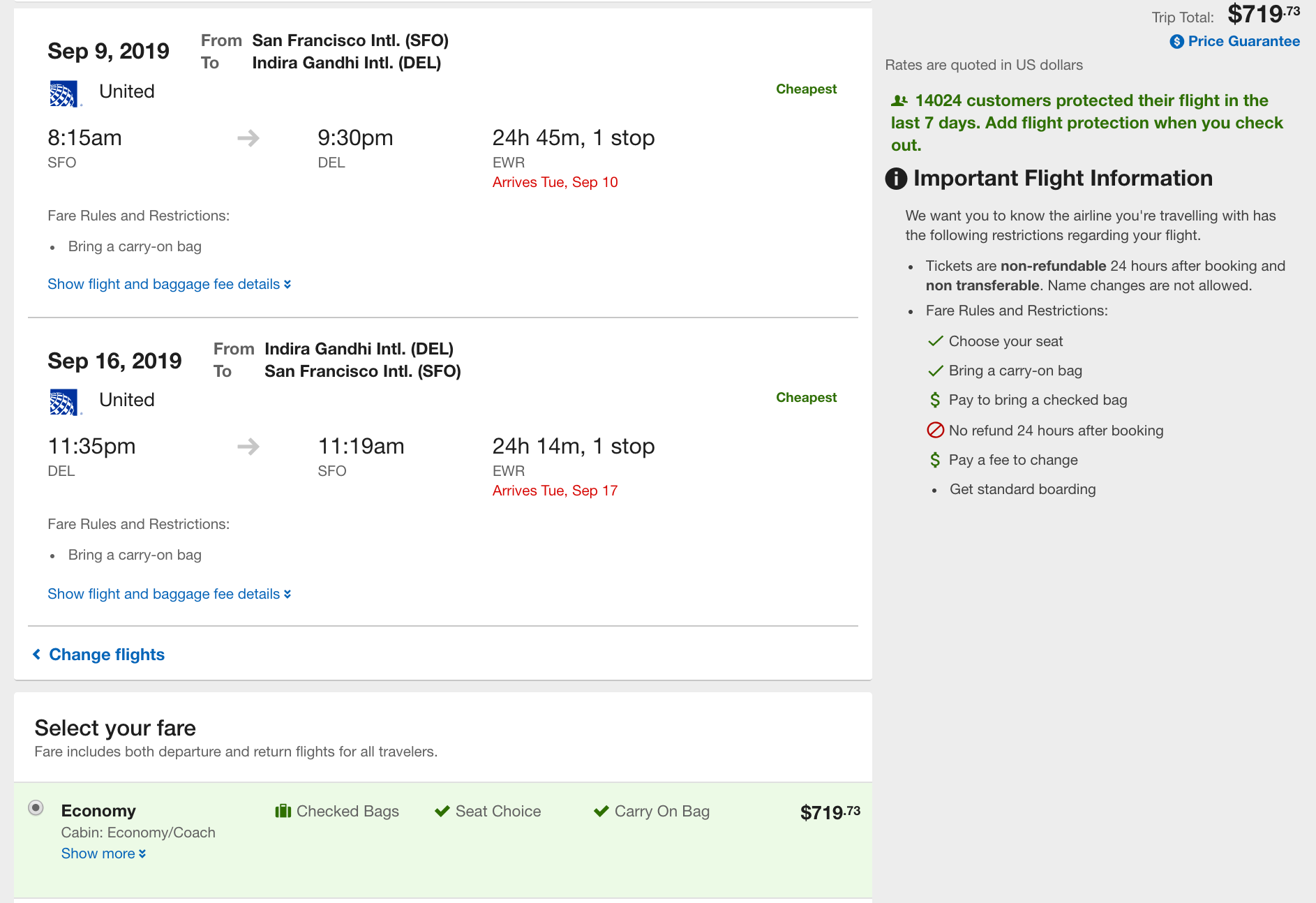The image size is (1316, 903).
Task: Click the United logo on Sep 16 flight
Action: point(64,402)
